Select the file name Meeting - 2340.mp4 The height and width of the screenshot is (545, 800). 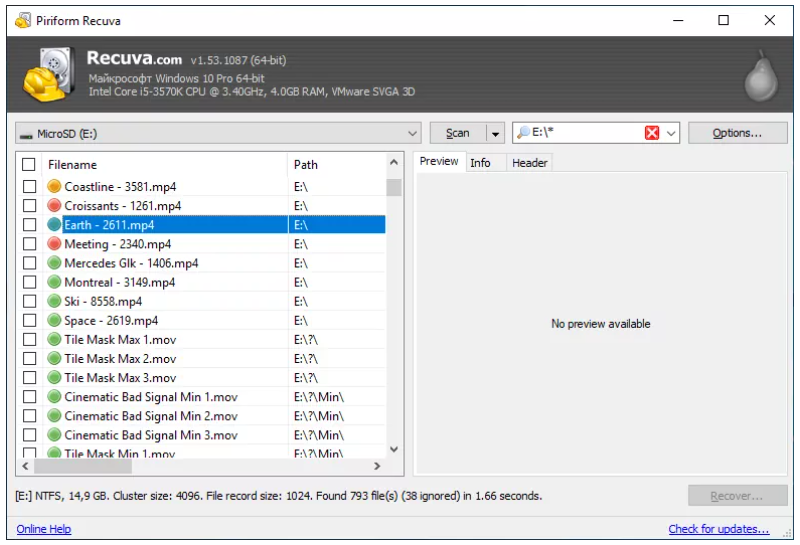click(117, 244)
